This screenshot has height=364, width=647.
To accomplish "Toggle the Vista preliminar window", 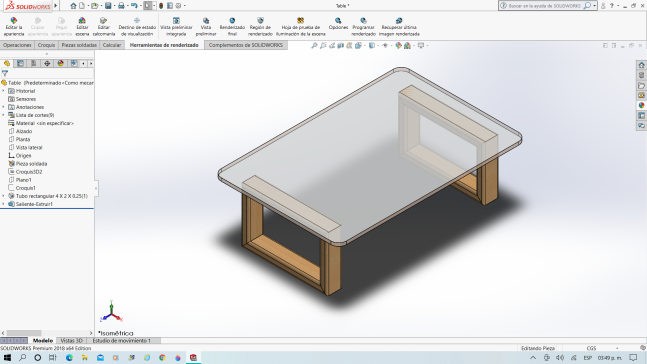I will tap(205, 27).
